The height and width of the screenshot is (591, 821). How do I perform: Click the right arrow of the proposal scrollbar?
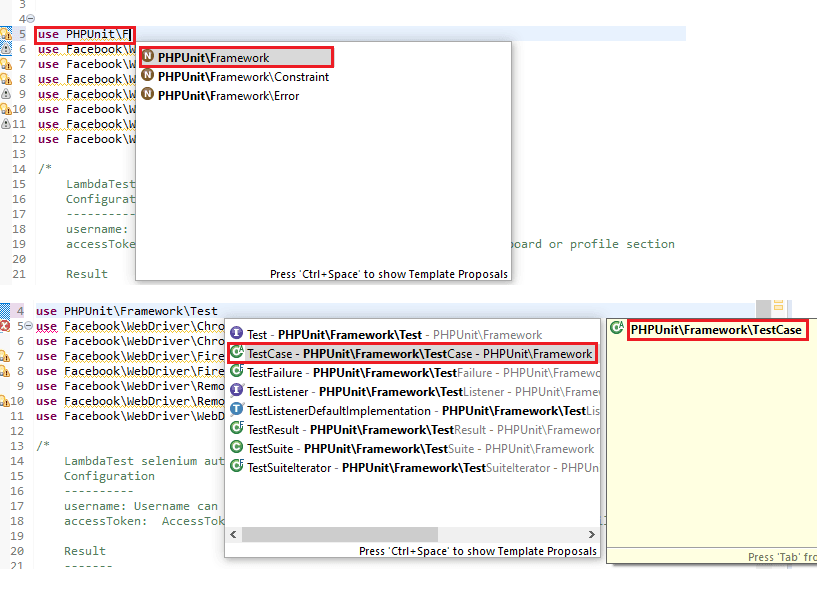[591, 534]
